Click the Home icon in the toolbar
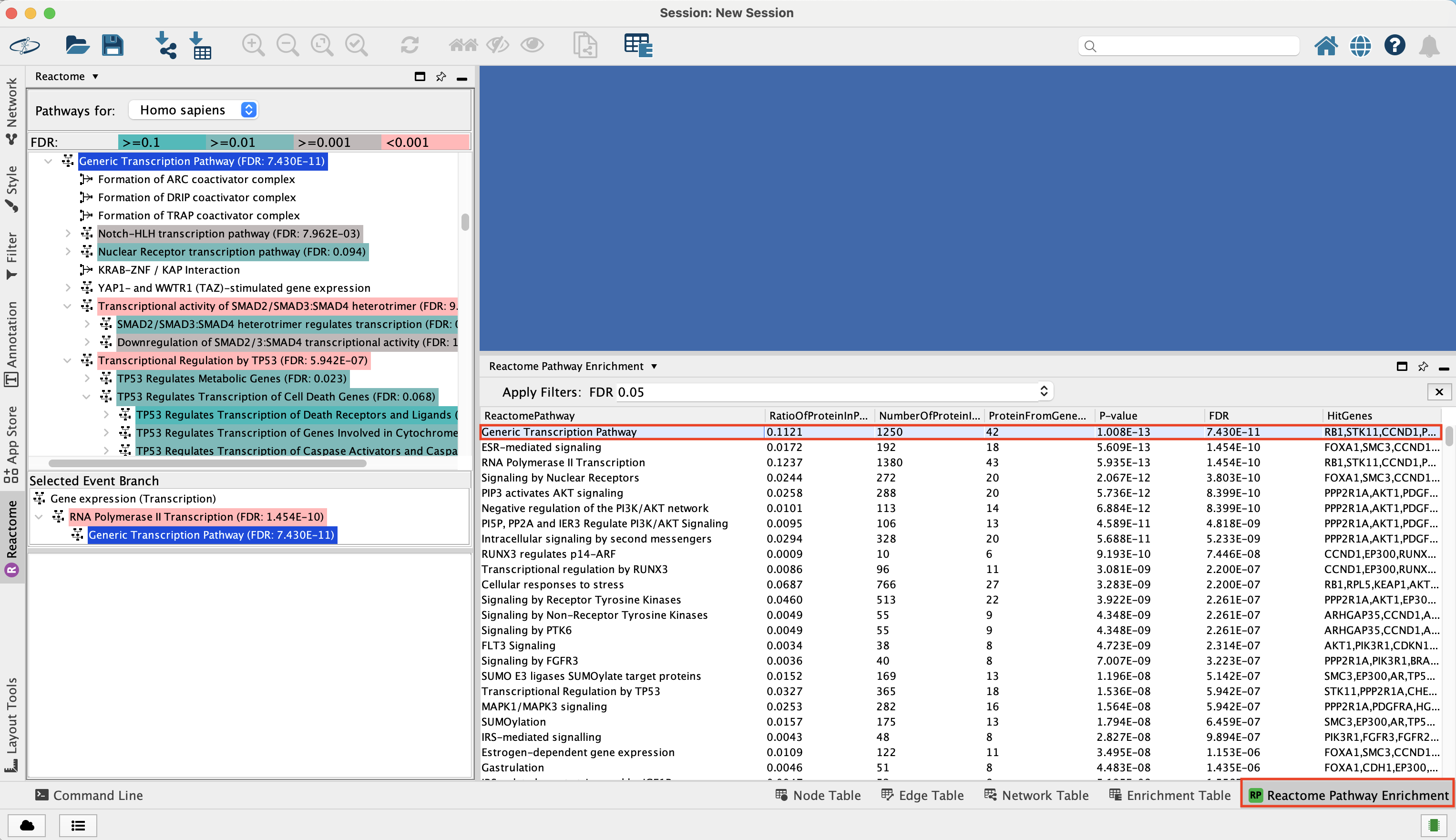The image size is (1456, 840). (1326, 45)
